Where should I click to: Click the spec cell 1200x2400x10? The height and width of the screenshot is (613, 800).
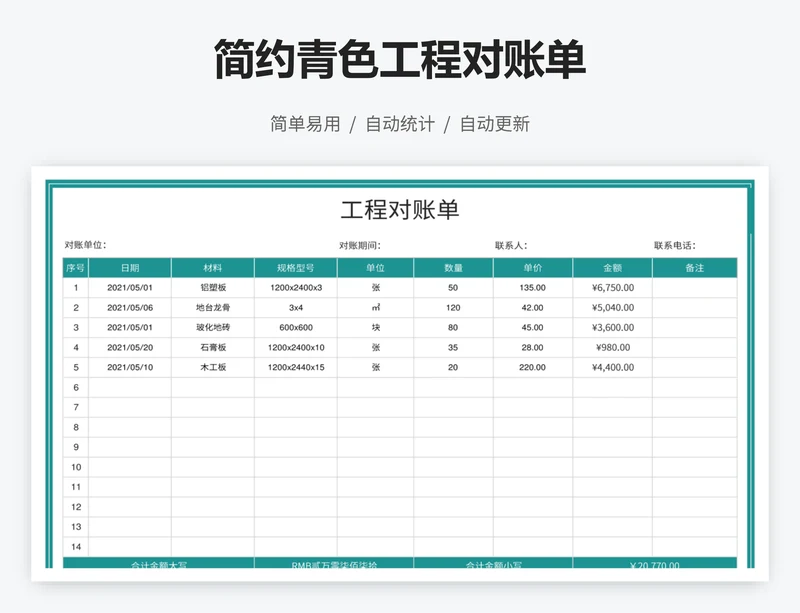pyautogui.click(x=296, y=348)
